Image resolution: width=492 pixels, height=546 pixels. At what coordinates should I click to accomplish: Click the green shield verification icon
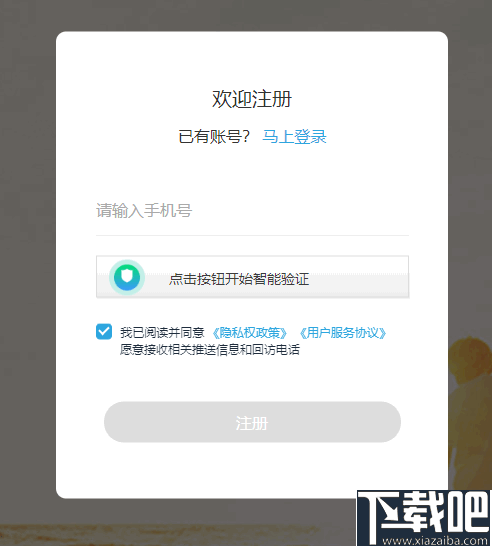pyautogui.click(x=127, y=277)
